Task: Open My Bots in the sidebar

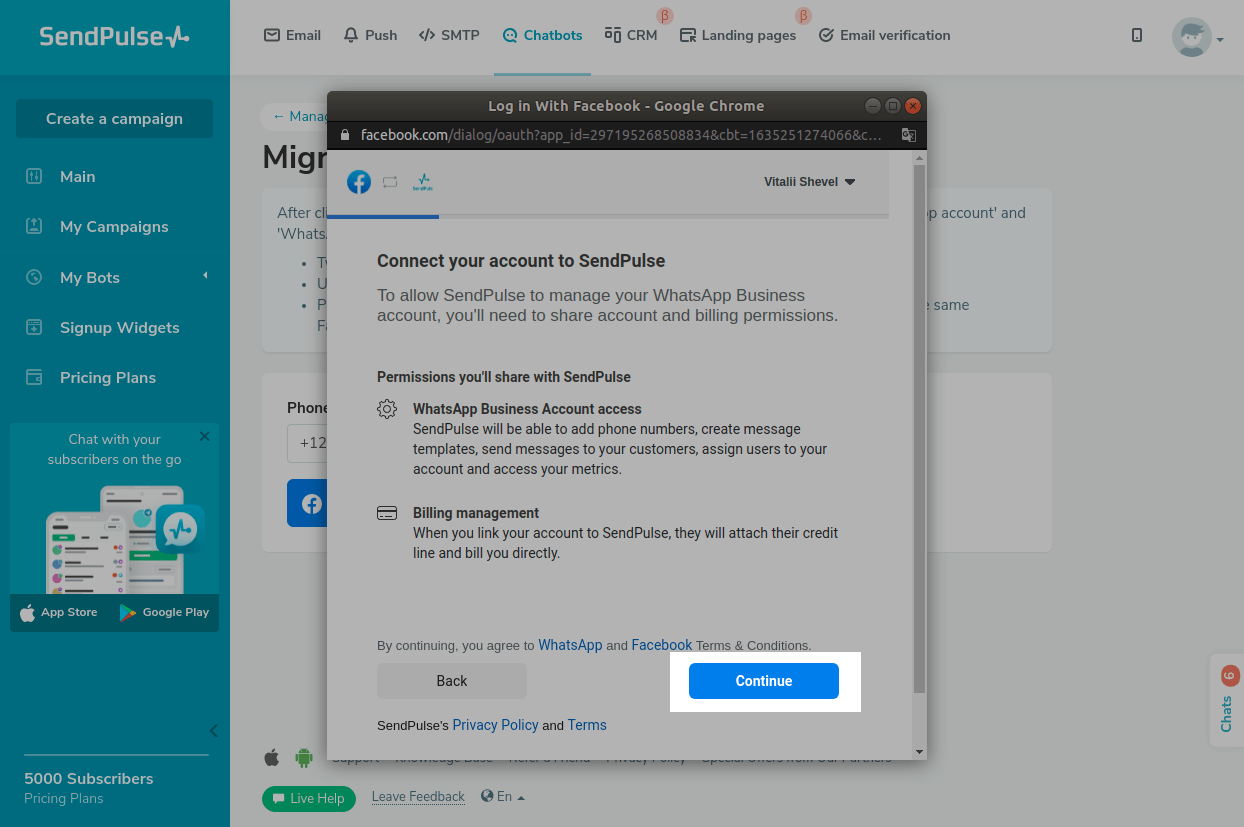Action: (90, 278)
